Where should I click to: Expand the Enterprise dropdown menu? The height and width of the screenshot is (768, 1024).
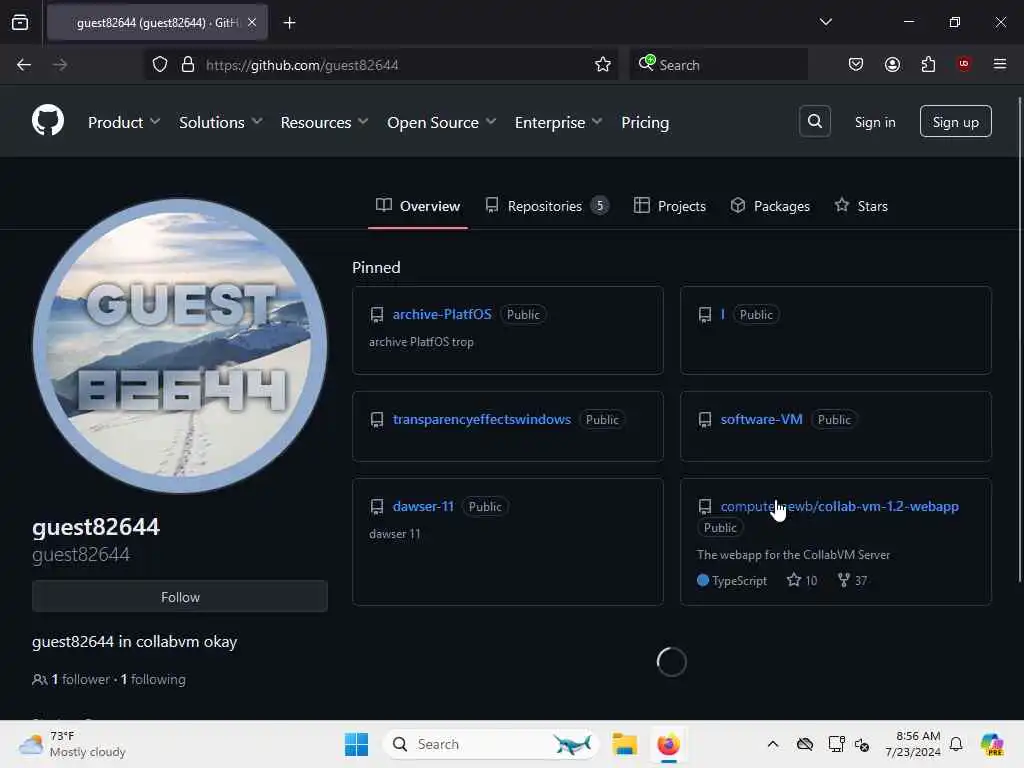pyautogui.click(x=558, y=122)
